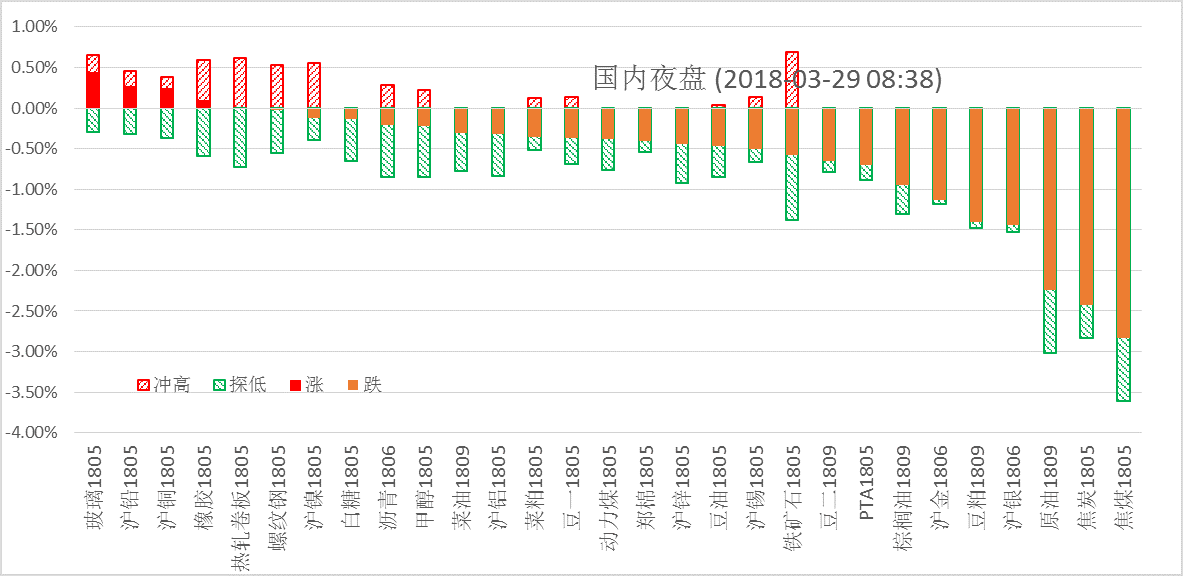Click the 冲高 legend swatch
Image resolution: width=1183 pixels, height=576 pixels.
tap(144, 385)
